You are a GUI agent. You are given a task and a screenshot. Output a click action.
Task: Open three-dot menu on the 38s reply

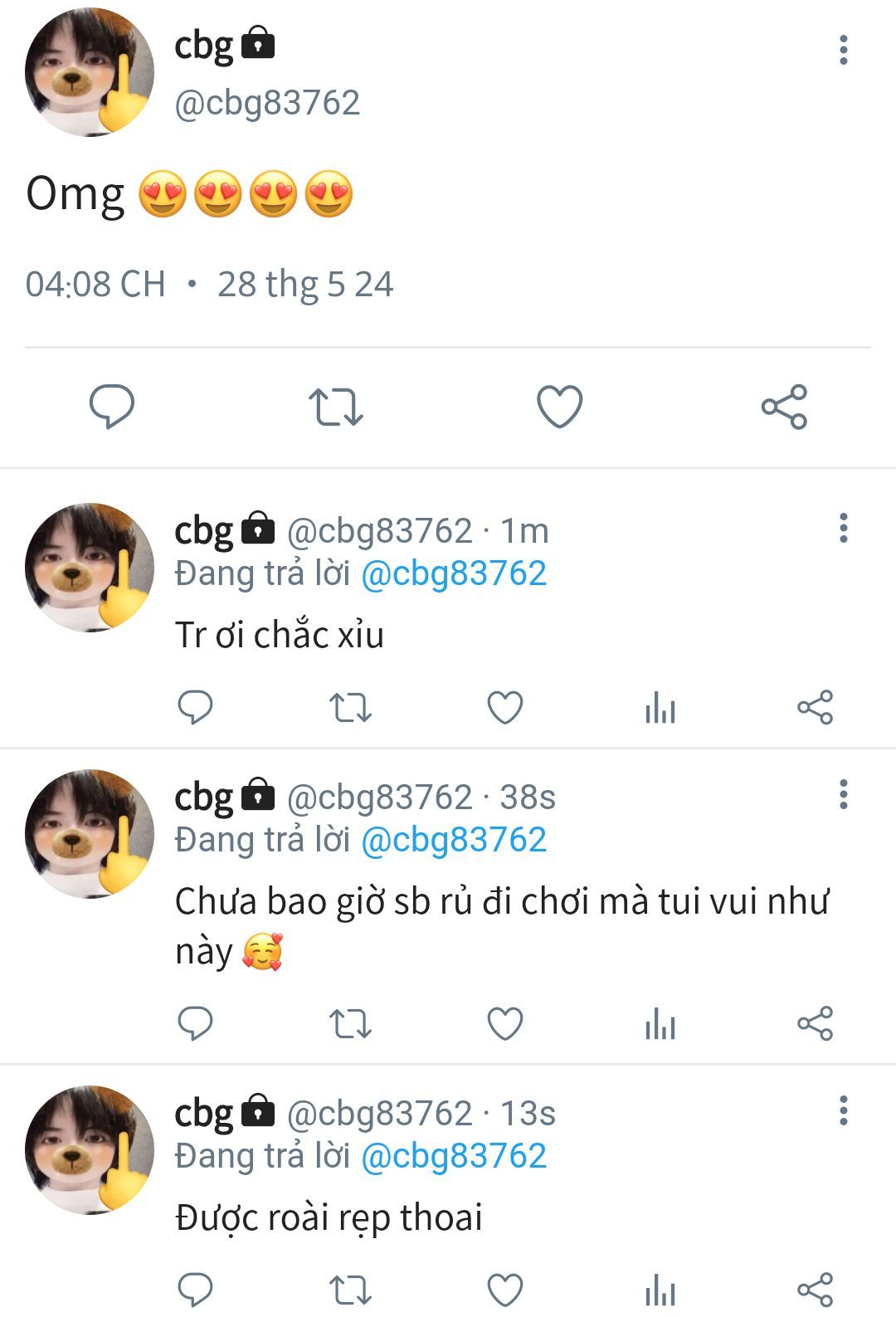(844, 794)
